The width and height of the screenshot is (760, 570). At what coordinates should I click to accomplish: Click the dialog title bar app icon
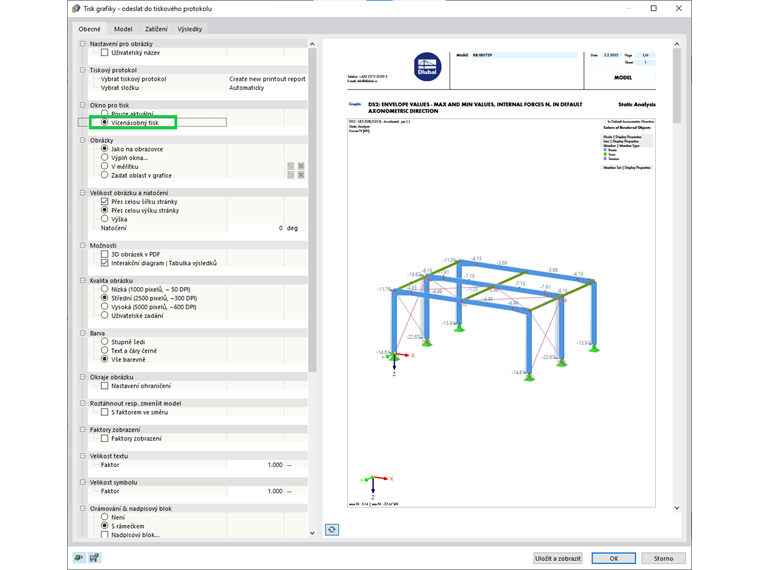click(x=76, y=8)
